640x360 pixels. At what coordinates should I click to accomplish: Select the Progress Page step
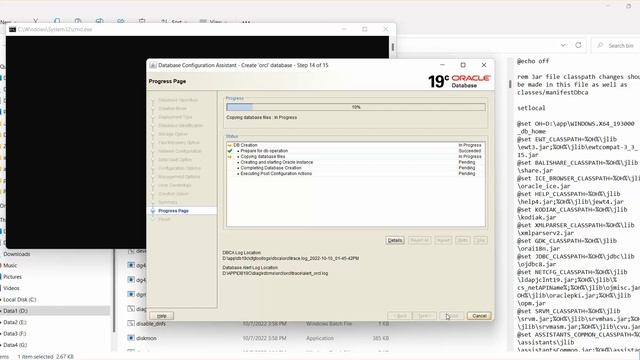pos(173,211)
